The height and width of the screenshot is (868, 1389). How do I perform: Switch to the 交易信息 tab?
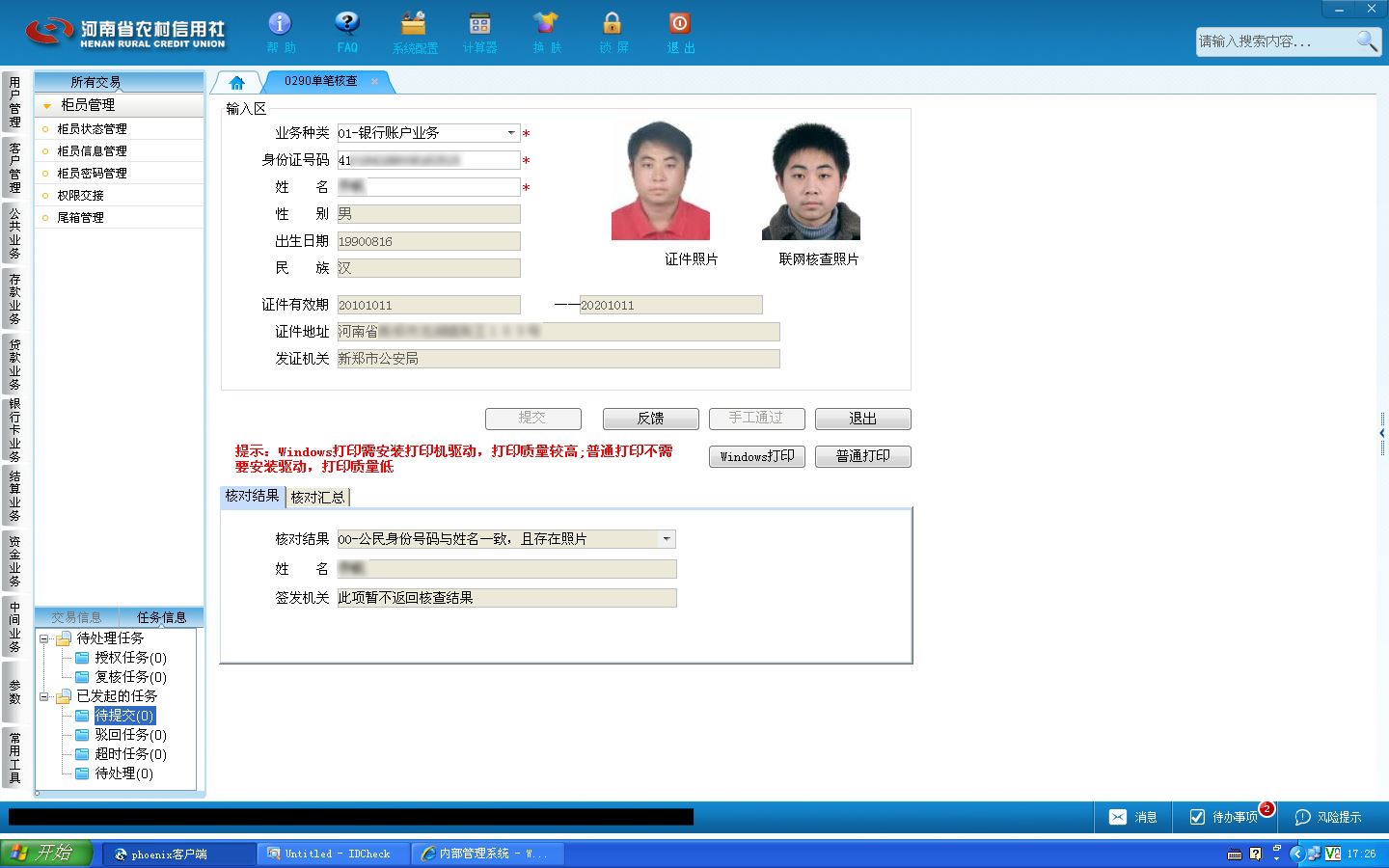point(76,617)
